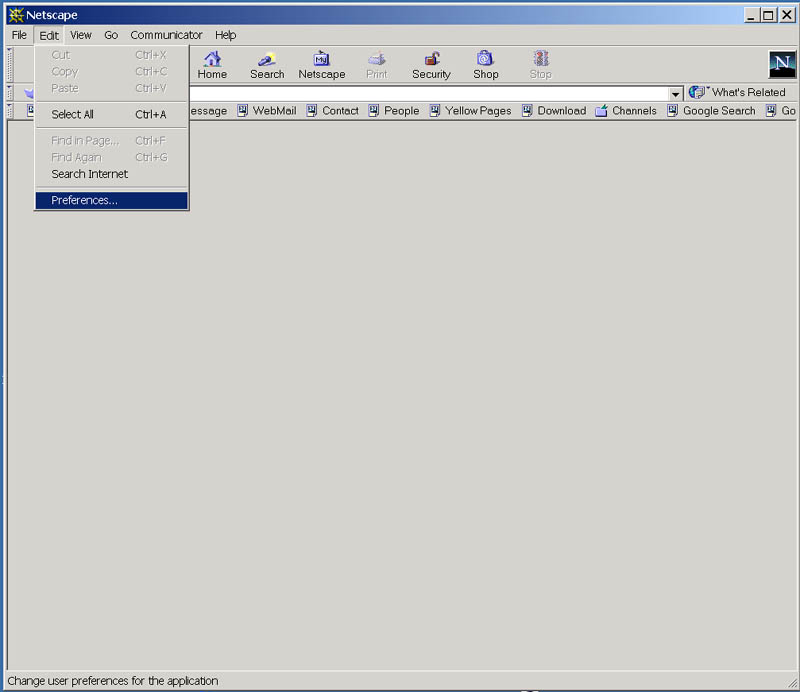This screenshot has height=692, width=800.
Task: Click the Netscape N logo
Action: pyautogui.click(x=782, y=64)
